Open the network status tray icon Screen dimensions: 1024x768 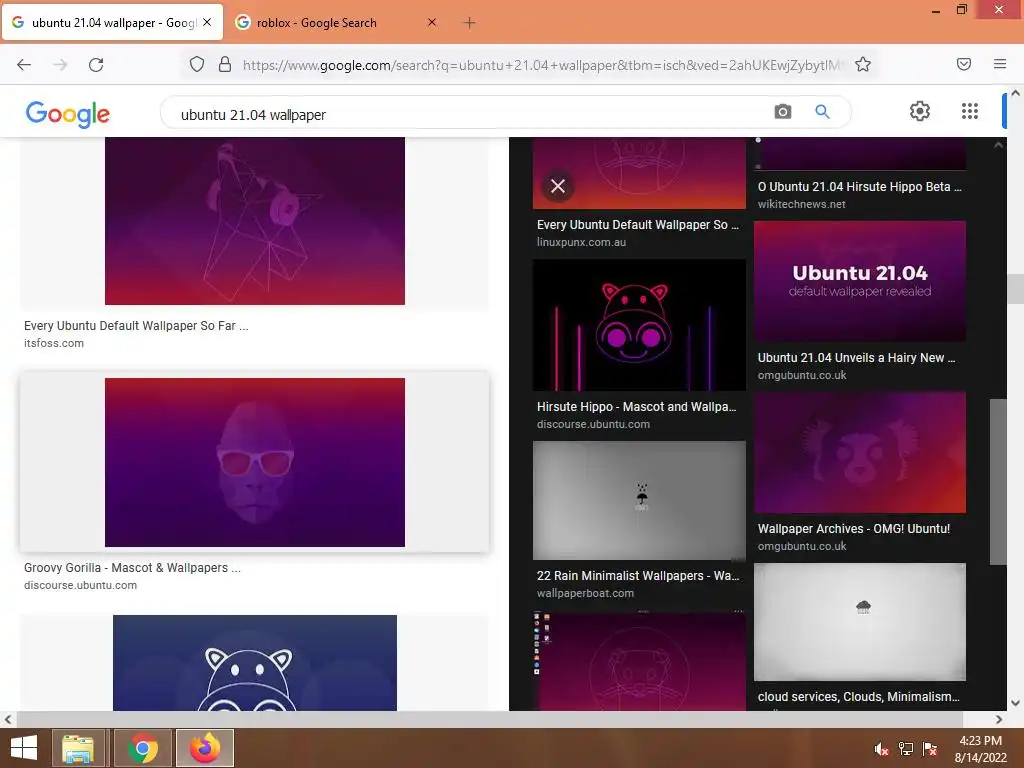coord(906,749)
